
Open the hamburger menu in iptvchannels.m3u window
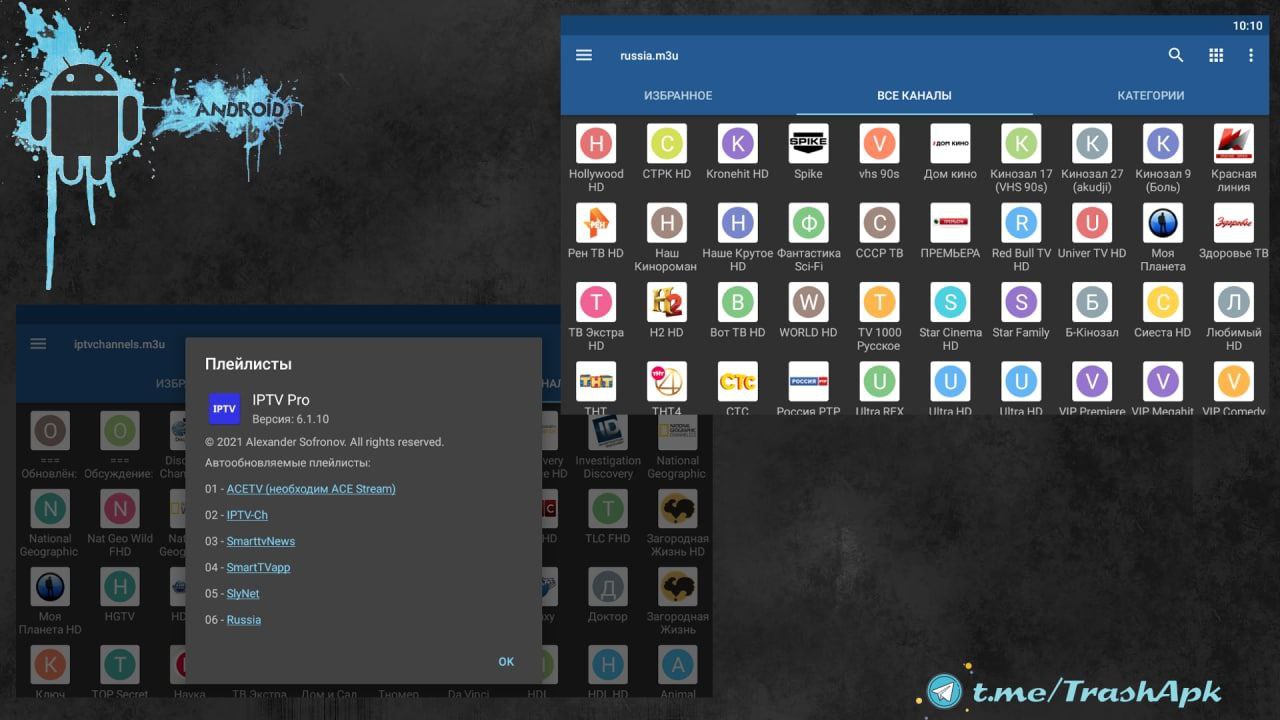point(38,344)
